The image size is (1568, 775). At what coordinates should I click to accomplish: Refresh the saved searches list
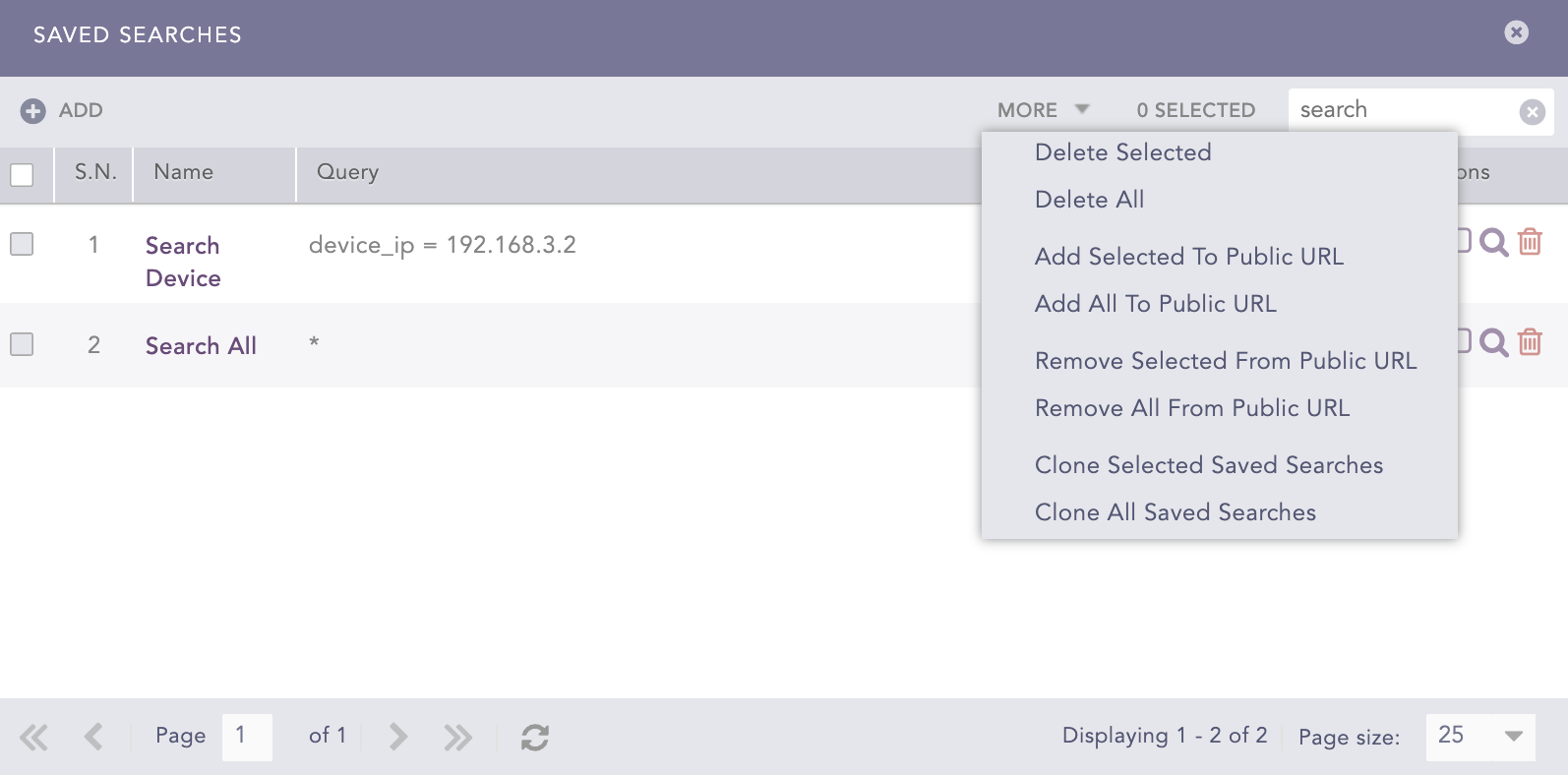click(534, 737)
